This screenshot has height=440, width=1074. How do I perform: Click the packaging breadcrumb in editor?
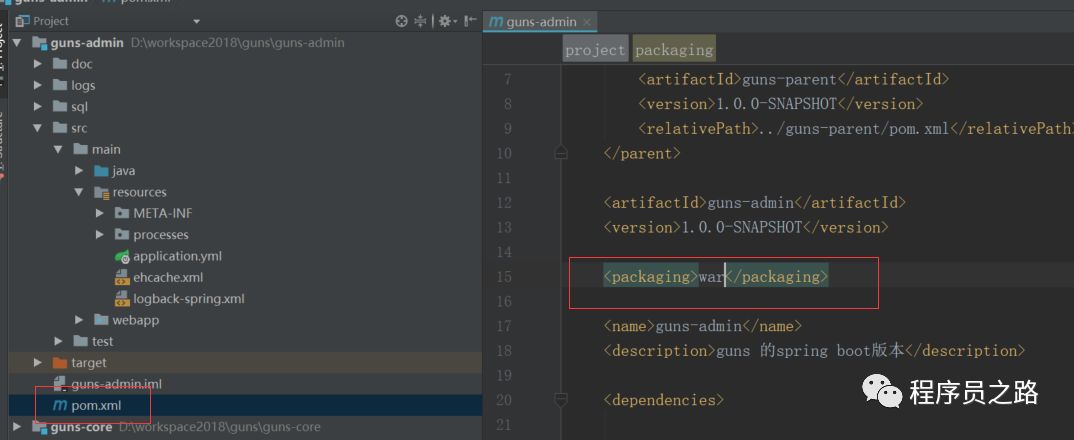coord(674,50)
